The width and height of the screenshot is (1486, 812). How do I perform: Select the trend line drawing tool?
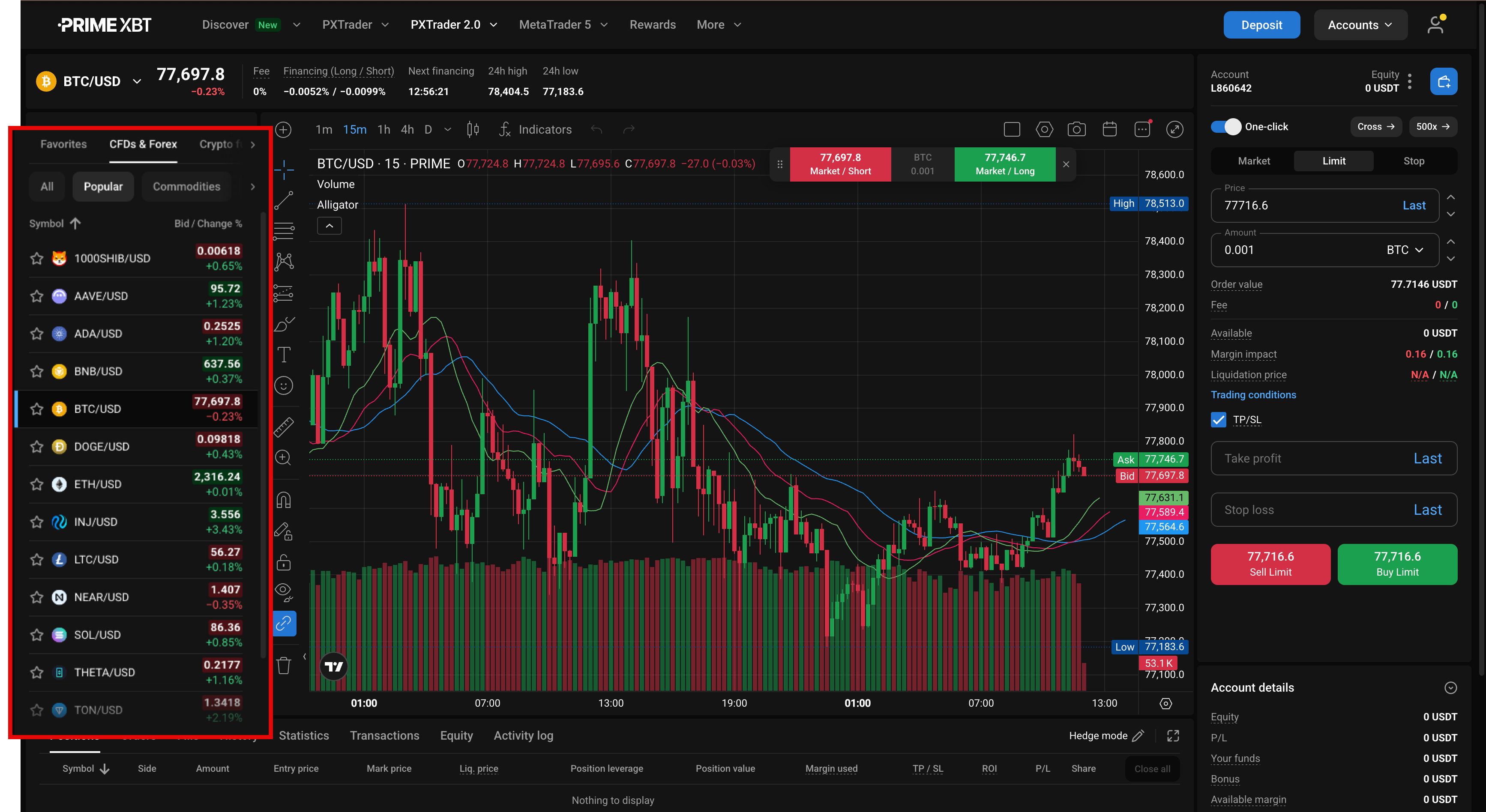point(284,200)
